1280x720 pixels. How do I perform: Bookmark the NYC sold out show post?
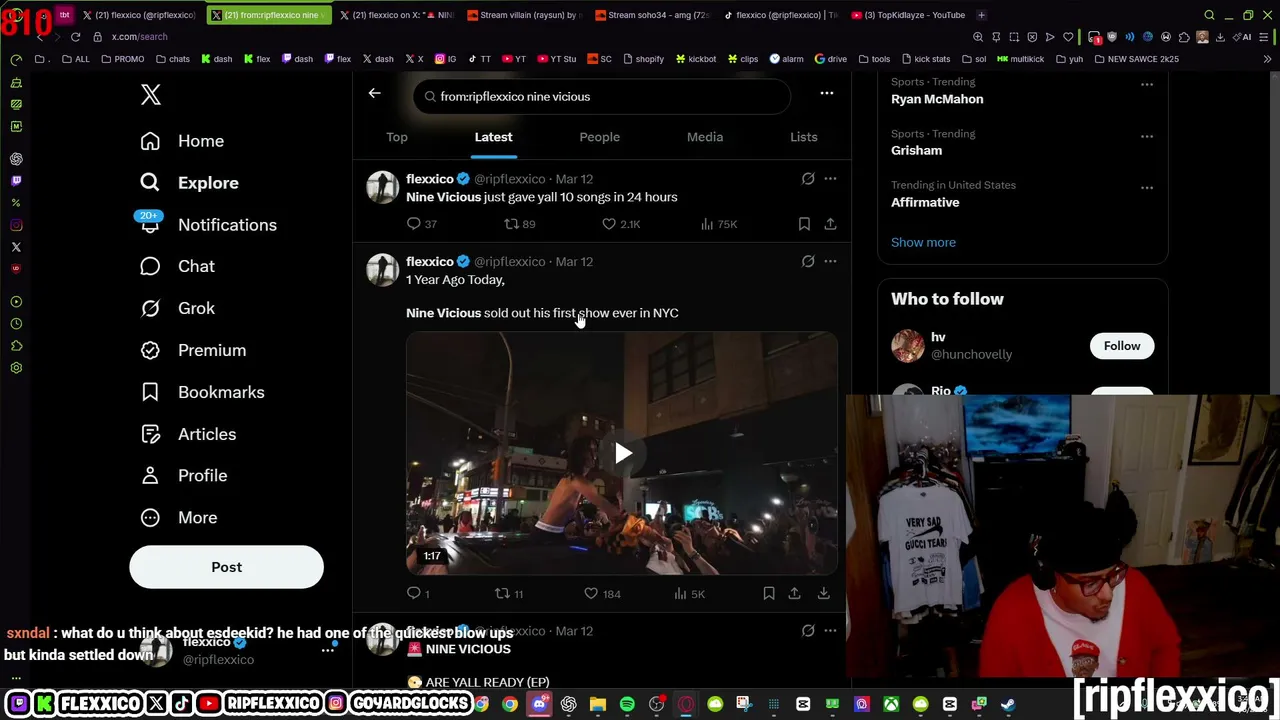769,594
